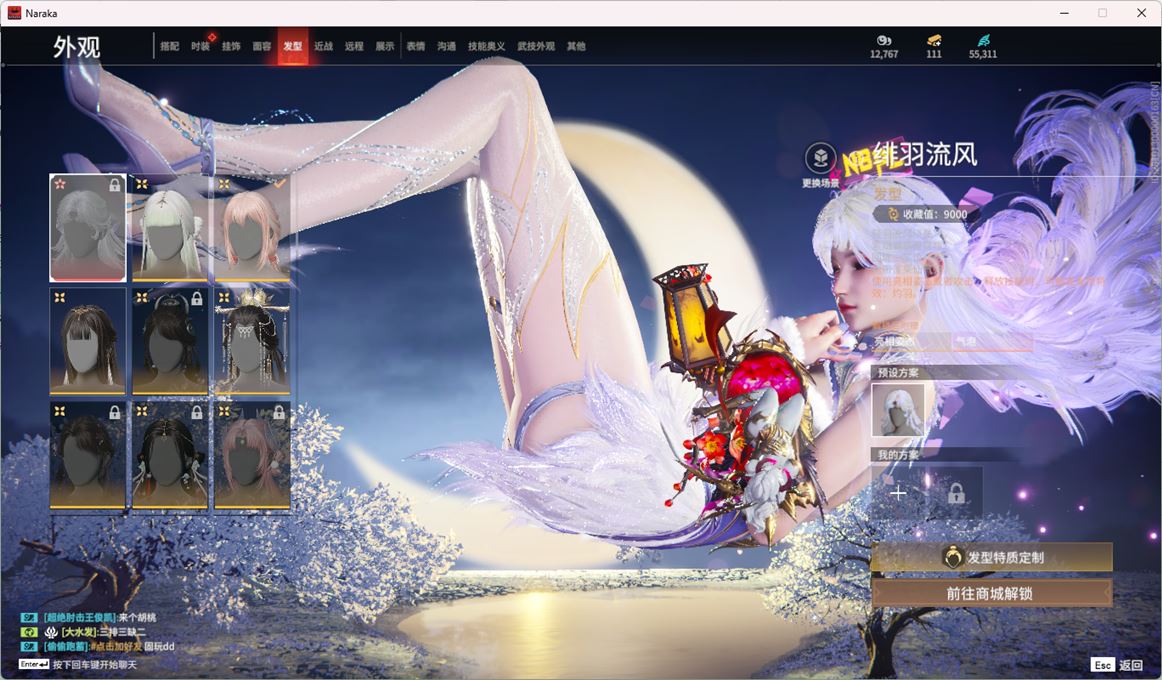Image resolution: width=1162 pixels, height=680 pixels.
Task: Click the Esc 返回 back button
Action: click(x=1118, y=664)
